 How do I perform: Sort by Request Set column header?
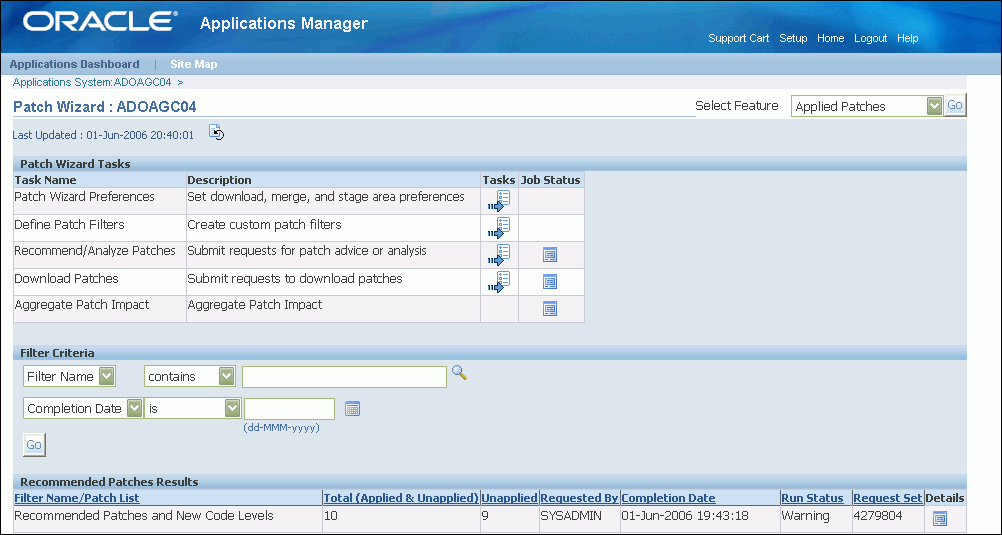(x=888, y=498)
